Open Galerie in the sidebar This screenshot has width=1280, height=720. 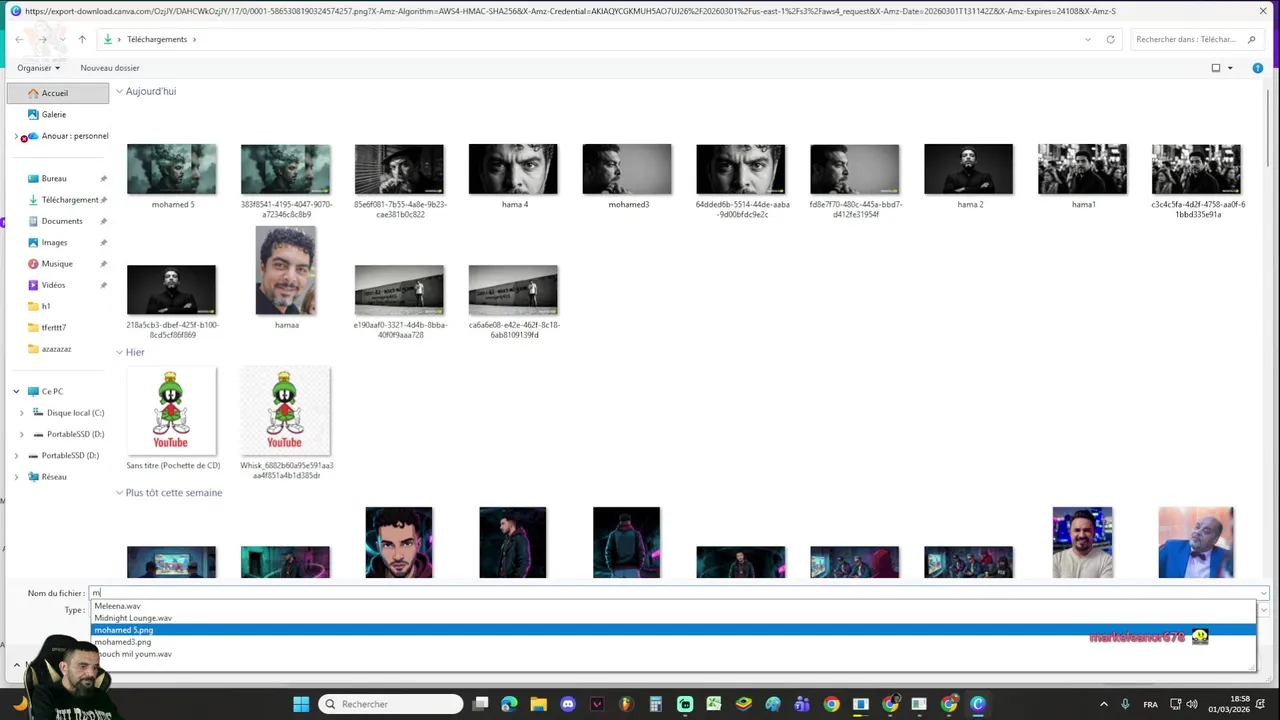click(54, 114)
